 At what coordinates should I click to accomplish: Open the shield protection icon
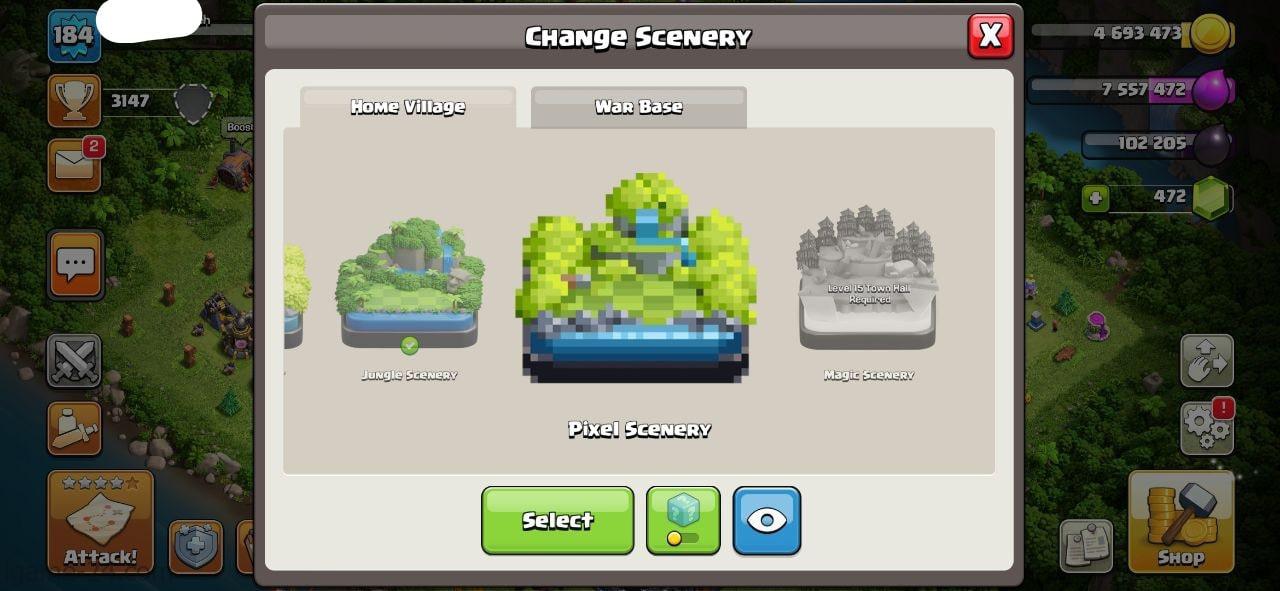point(195,546)
